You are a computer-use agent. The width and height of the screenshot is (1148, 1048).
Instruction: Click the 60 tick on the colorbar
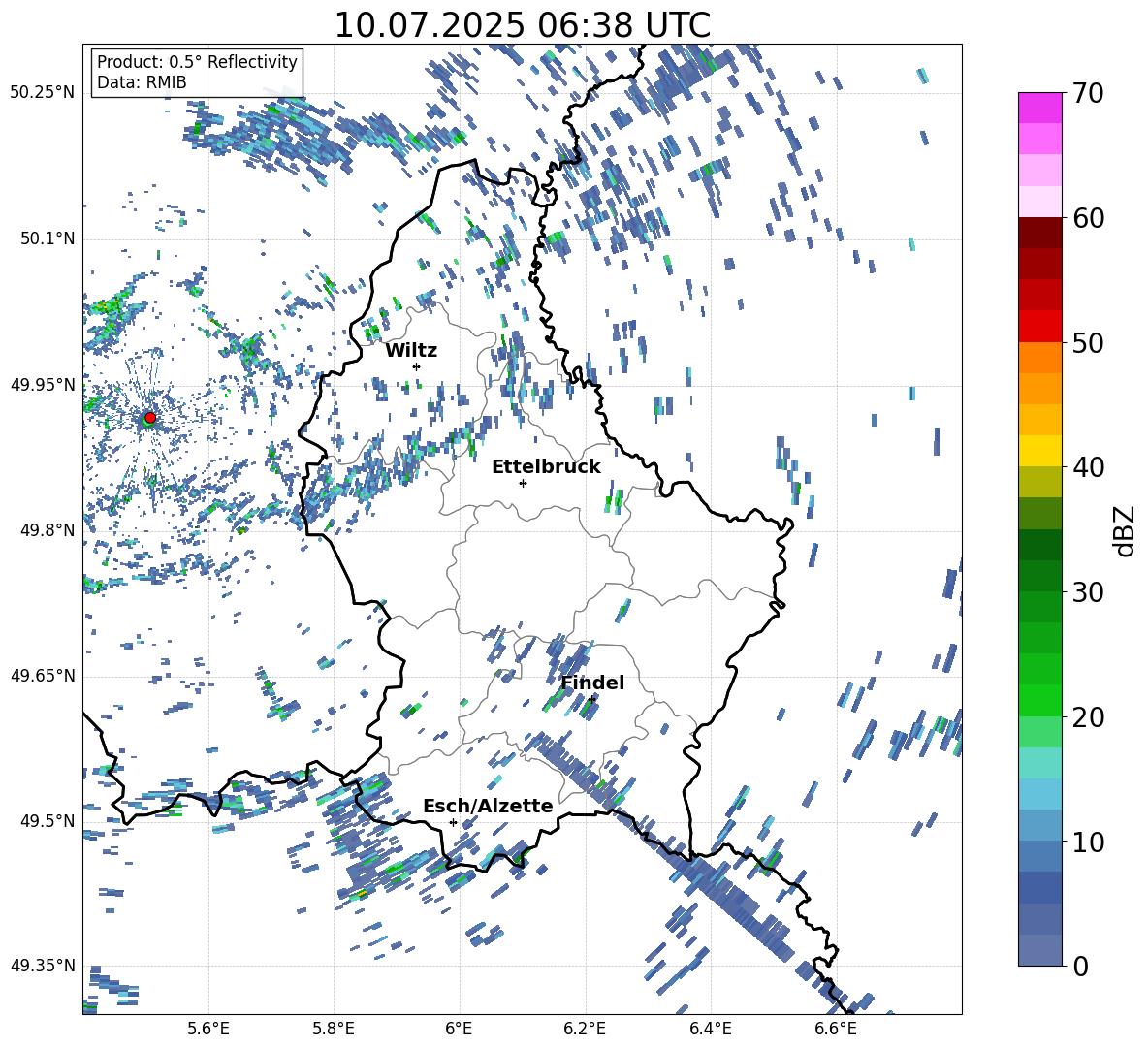[x=1088, y=218]
